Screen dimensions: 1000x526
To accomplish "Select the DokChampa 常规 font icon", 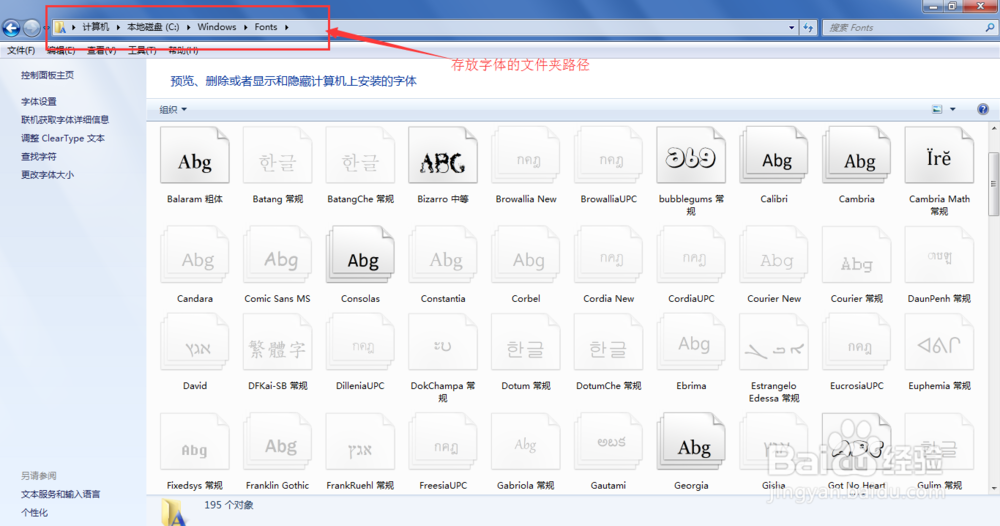I will point(443,343).
